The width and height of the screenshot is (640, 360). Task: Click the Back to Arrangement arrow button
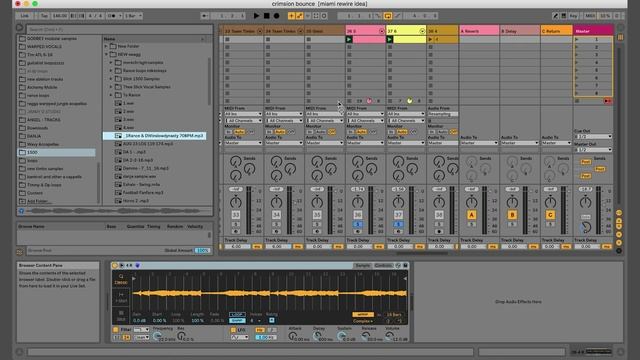[608, 101]
